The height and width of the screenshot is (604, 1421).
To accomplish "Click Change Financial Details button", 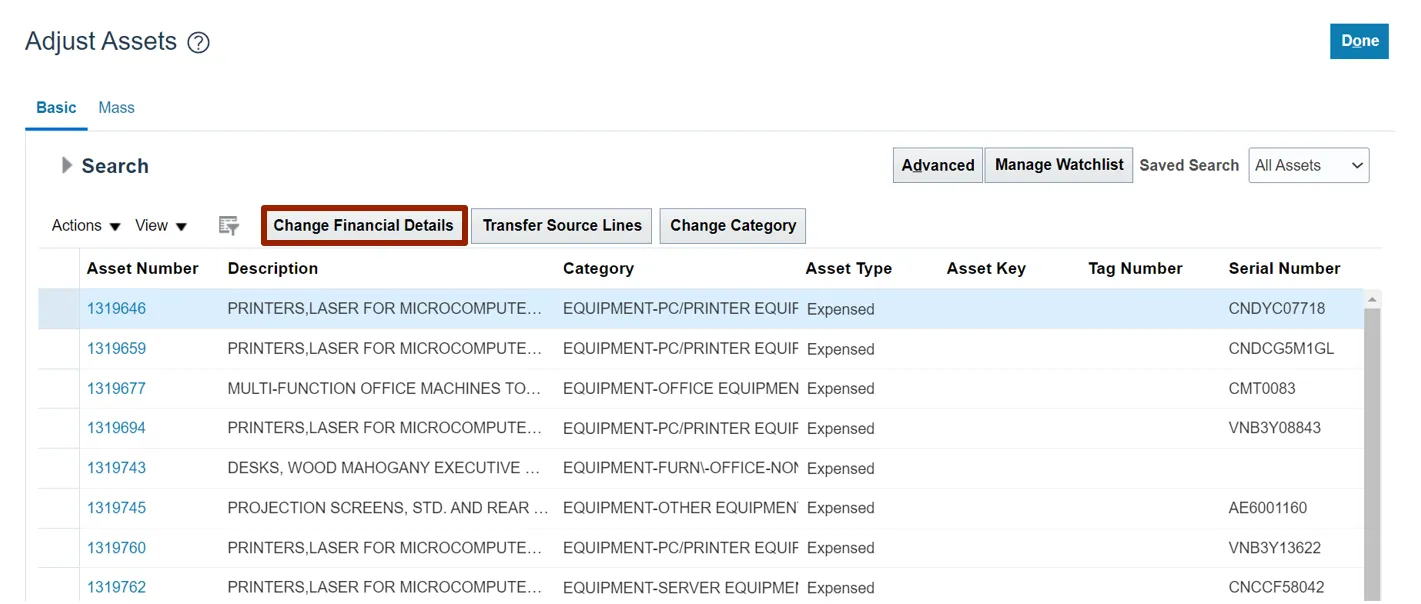I will 364,226.
